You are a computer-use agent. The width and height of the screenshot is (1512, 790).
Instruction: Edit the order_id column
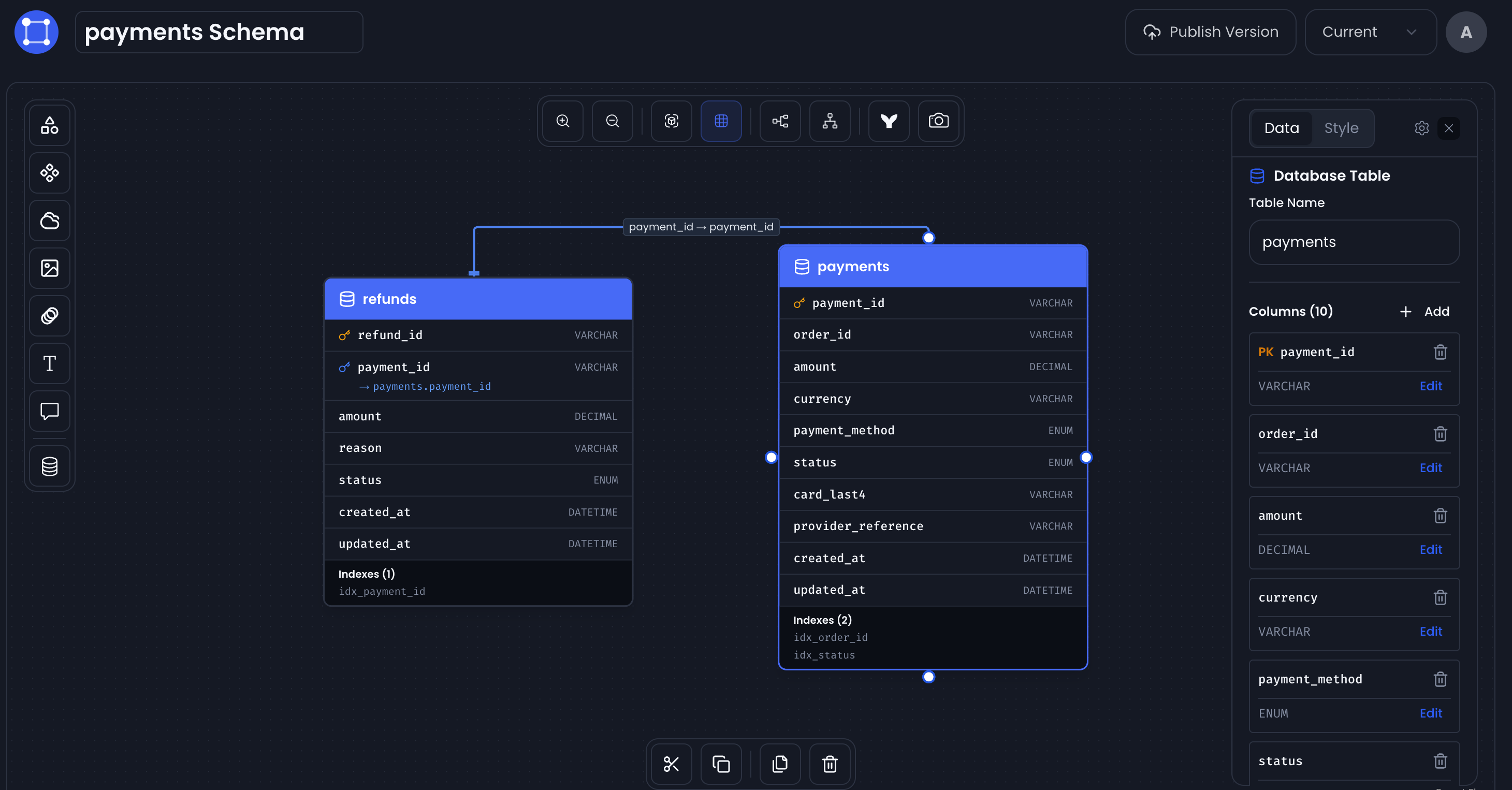click(x=1430, y=468)
